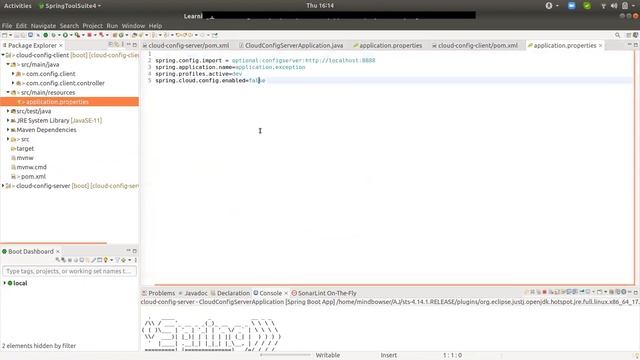Open the File menu

7,25
